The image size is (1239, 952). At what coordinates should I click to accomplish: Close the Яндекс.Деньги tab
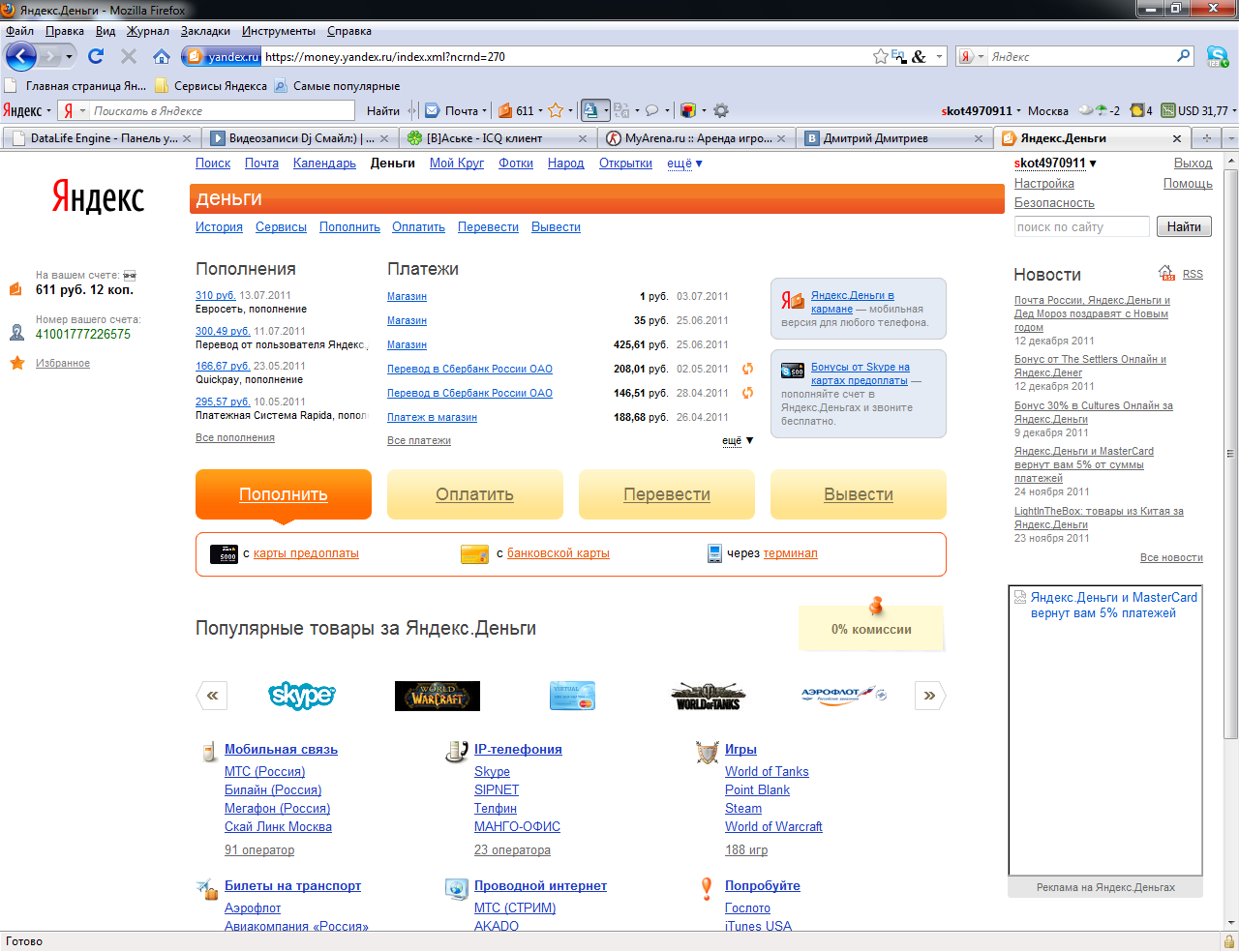(1177, 138)
